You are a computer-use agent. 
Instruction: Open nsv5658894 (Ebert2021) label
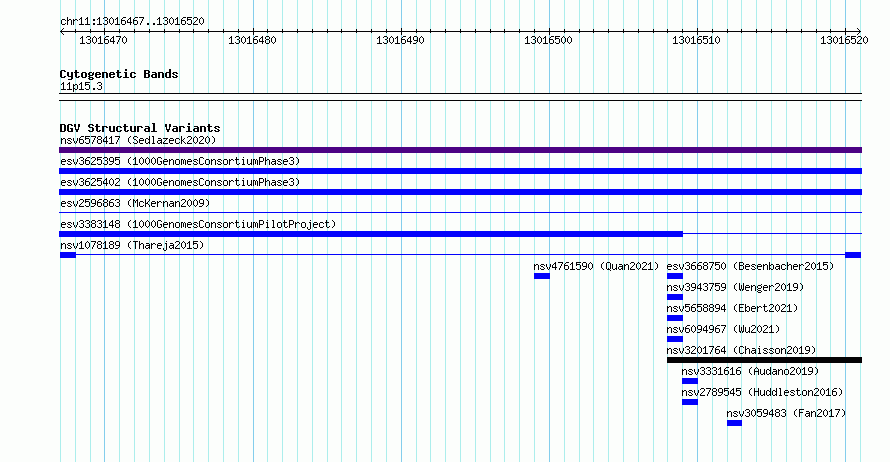(x=732, y=308)
